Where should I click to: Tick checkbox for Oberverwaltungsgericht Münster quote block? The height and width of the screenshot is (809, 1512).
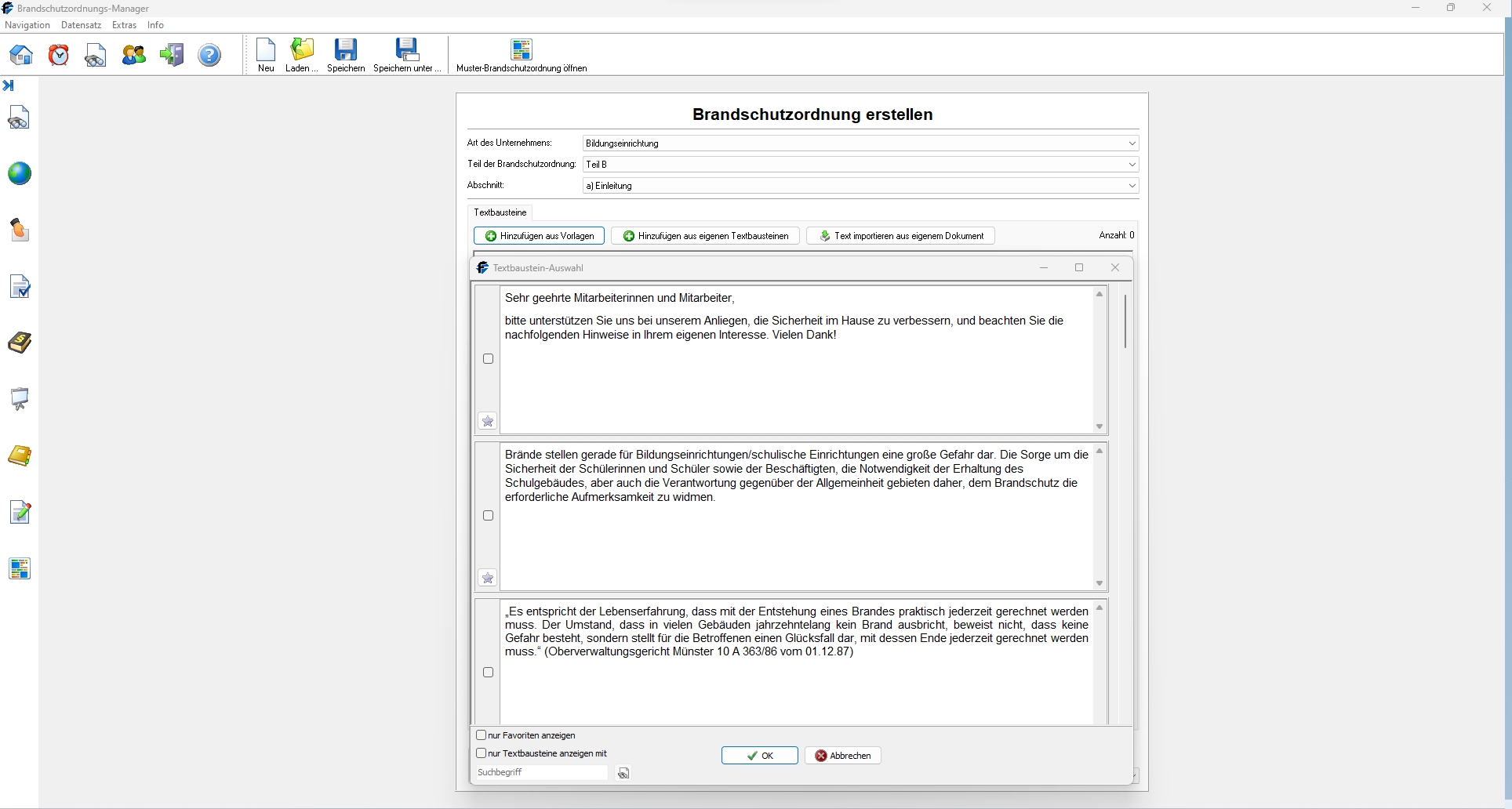pos(489,673)
